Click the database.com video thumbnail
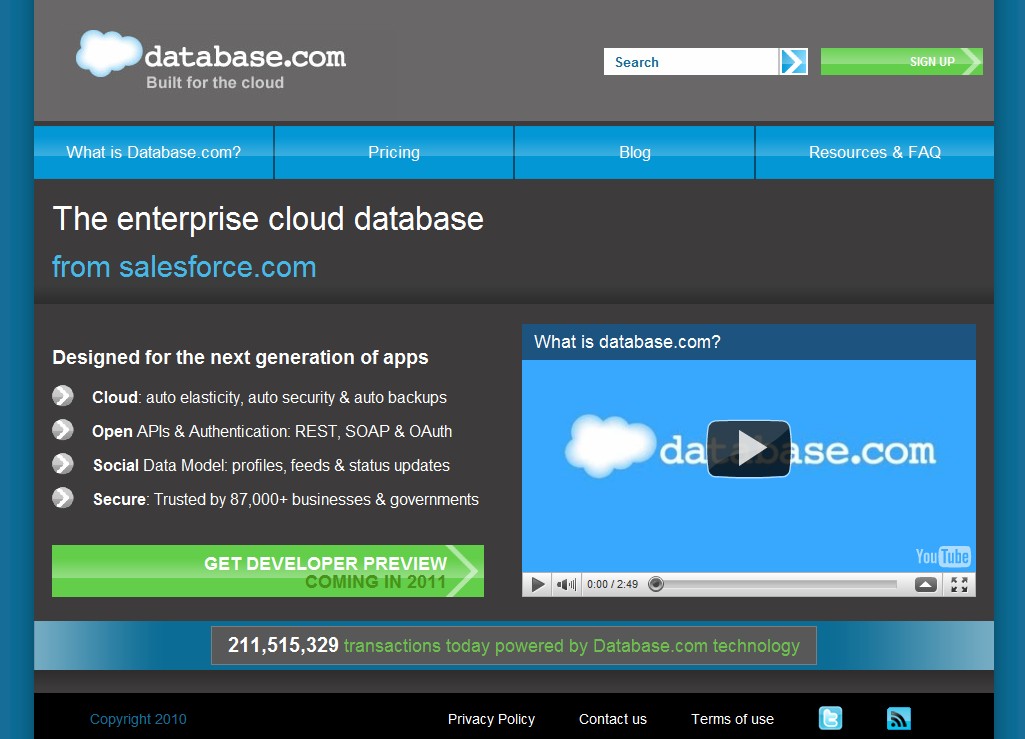 click(x=748, y=466)
